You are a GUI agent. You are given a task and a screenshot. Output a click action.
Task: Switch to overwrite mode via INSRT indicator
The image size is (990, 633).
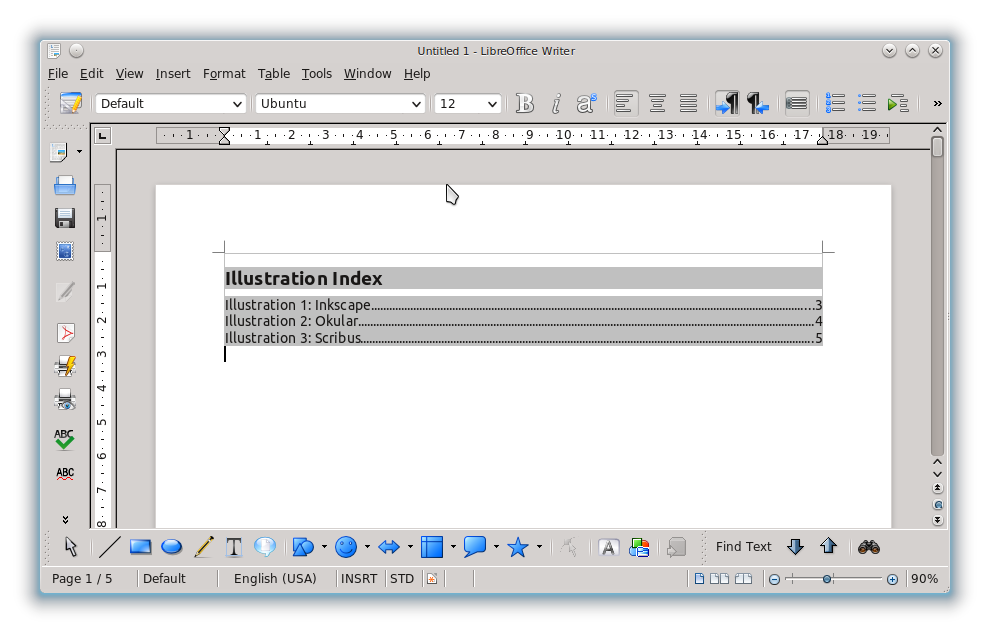[359, 578]
